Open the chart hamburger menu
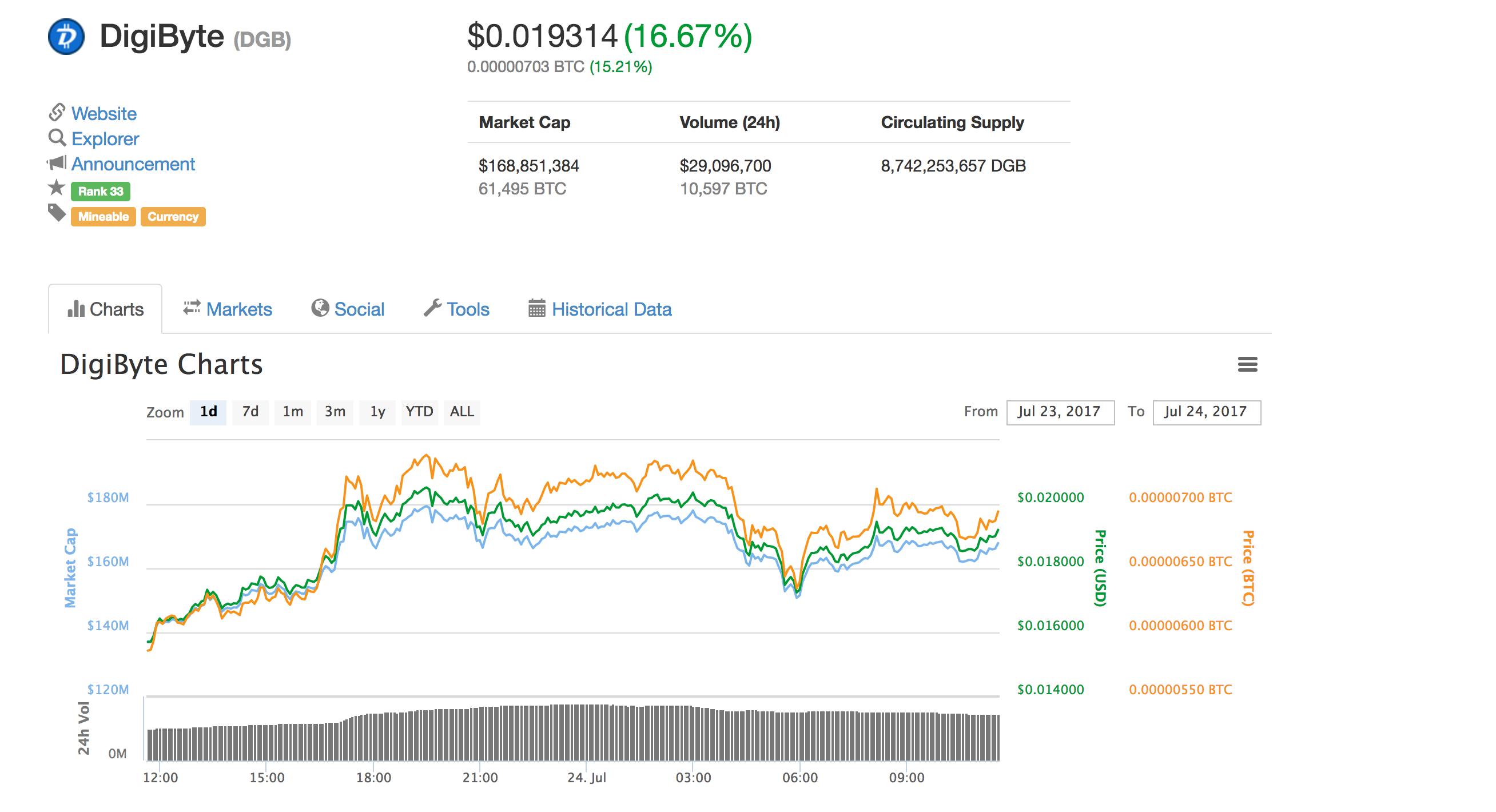This screenshot has width=1496, height=812. 1247,365
